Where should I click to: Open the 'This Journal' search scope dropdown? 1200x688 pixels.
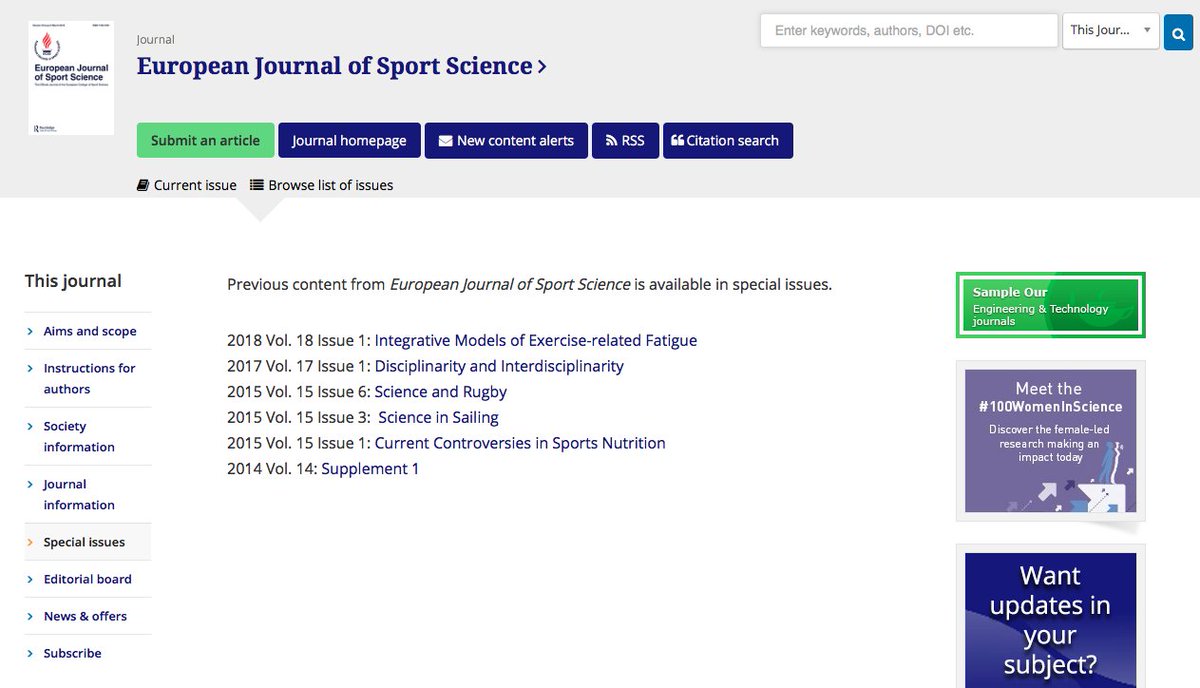tap(1110, 30)
